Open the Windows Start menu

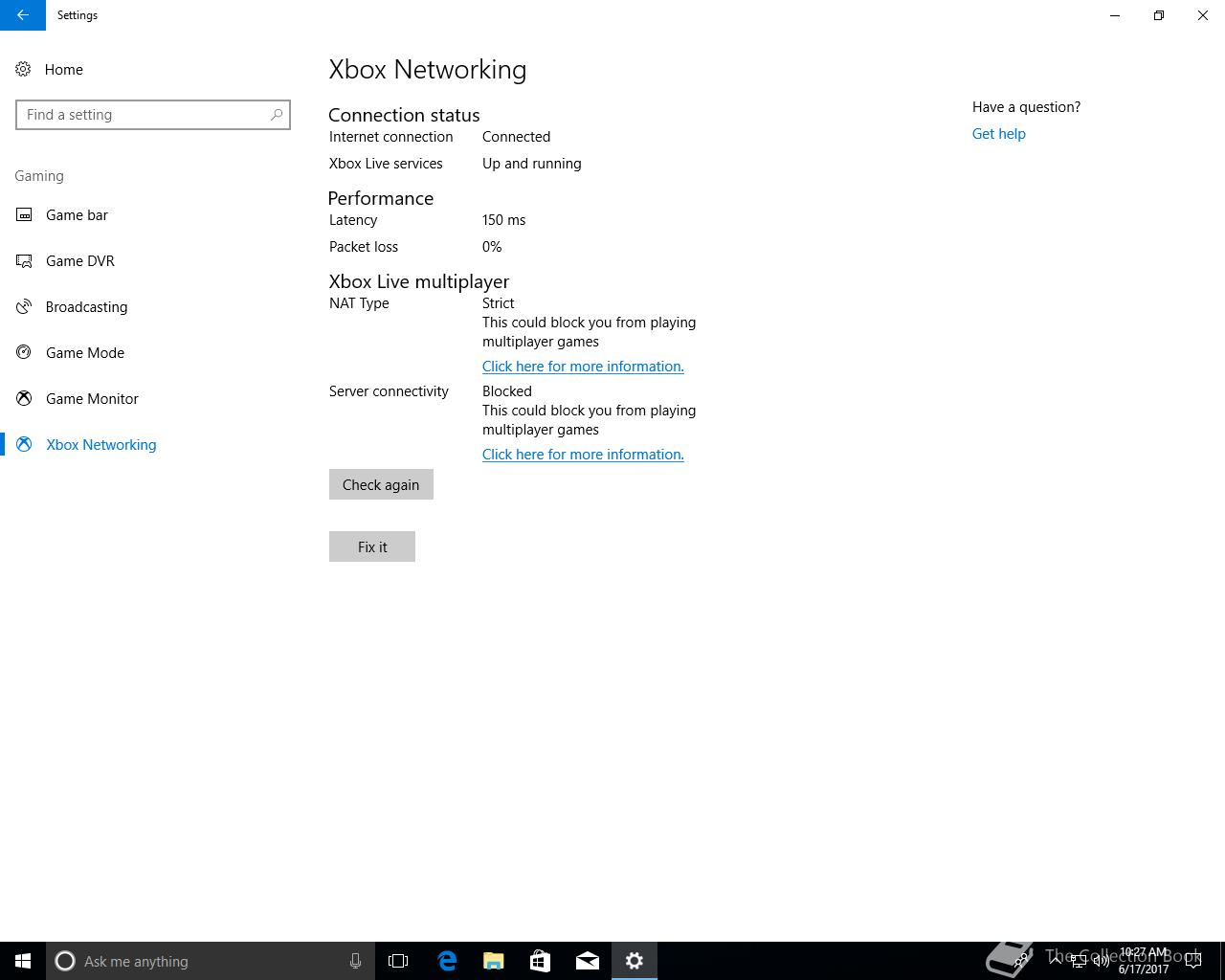[x=23, y=961]
